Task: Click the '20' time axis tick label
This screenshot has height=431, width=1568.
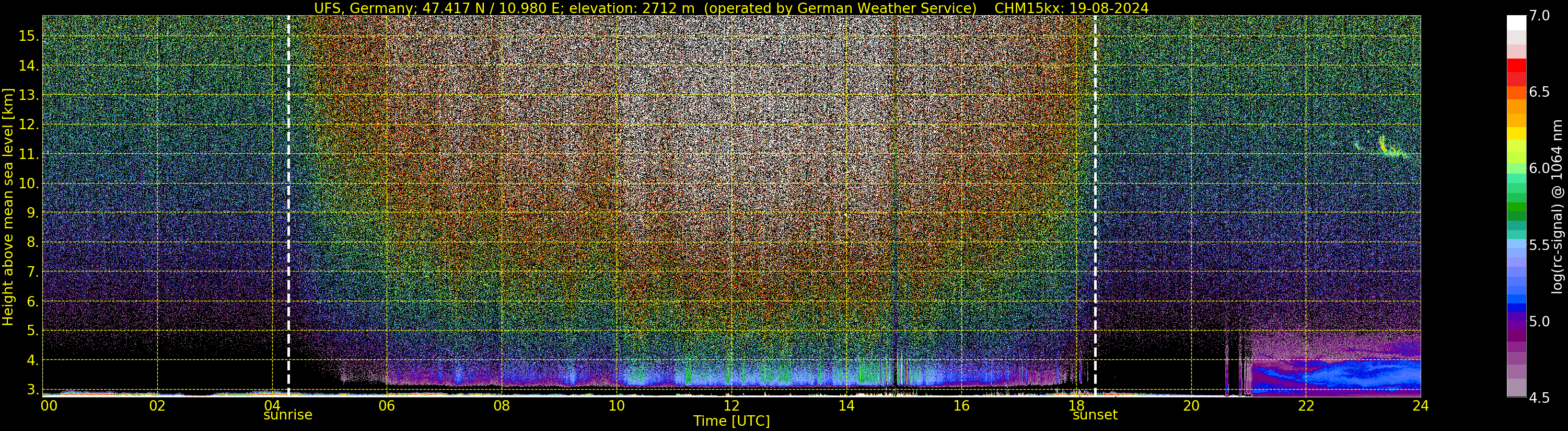Action: coord(1191,405)
